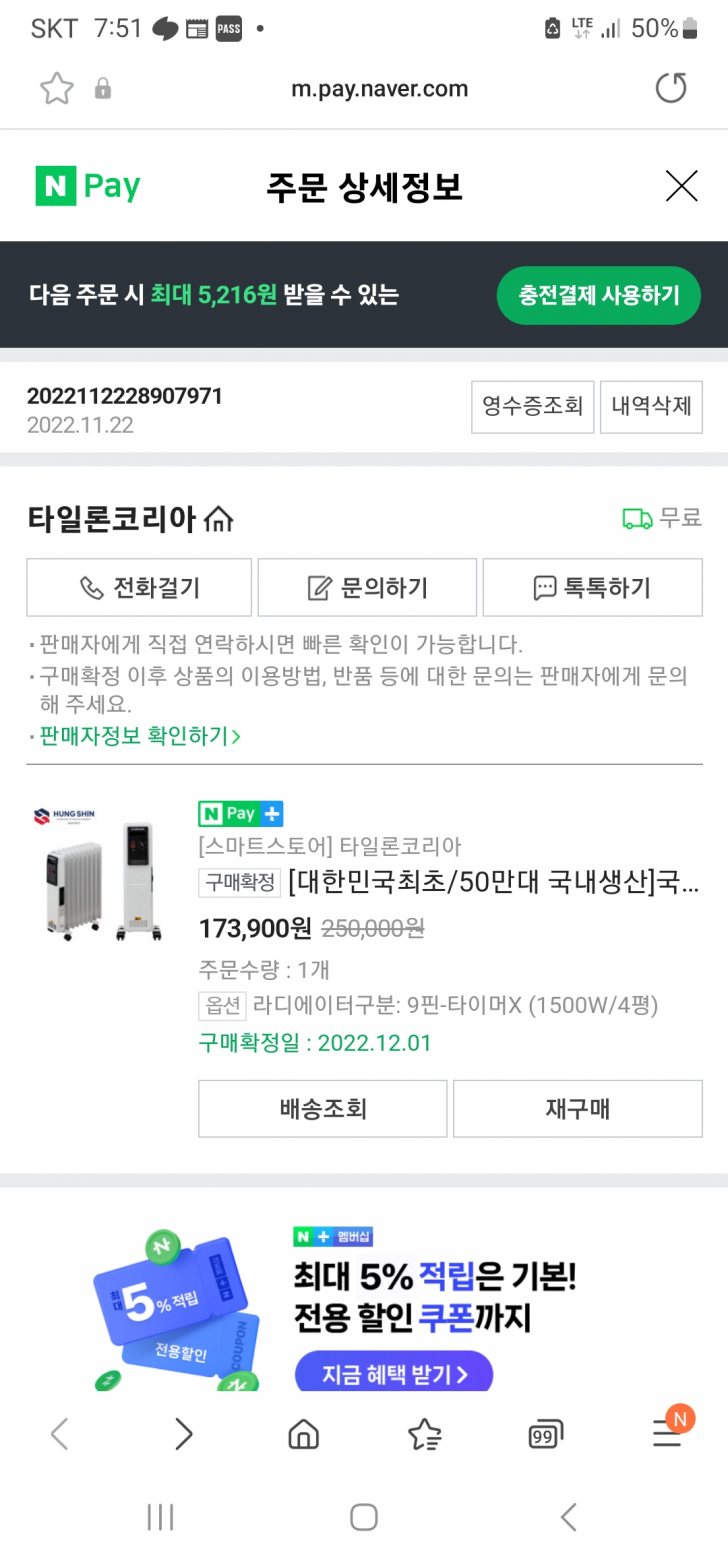
Task: Open 영수증조회 receipt lookup
Action: tap(532, 406)
